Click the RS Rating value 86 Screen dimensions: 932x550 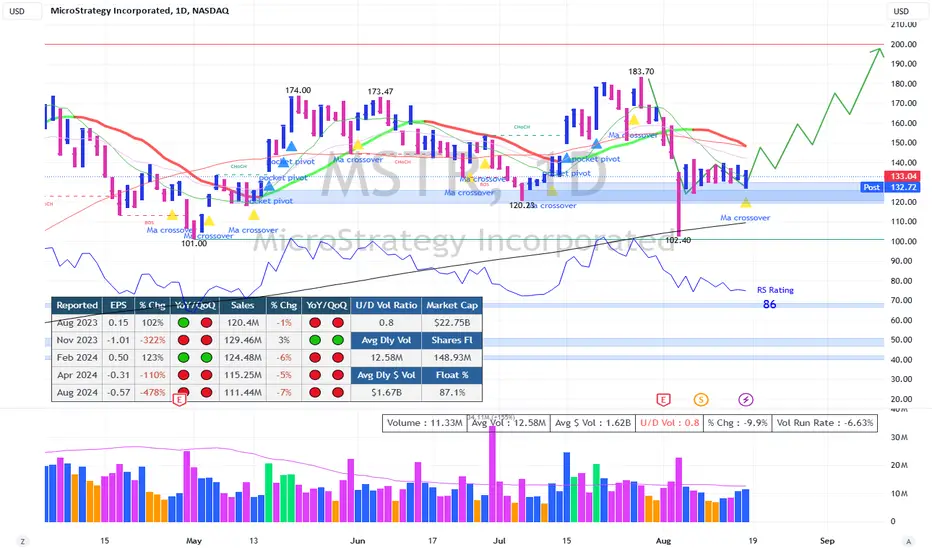pyautogui.click(x=769, y=304)
